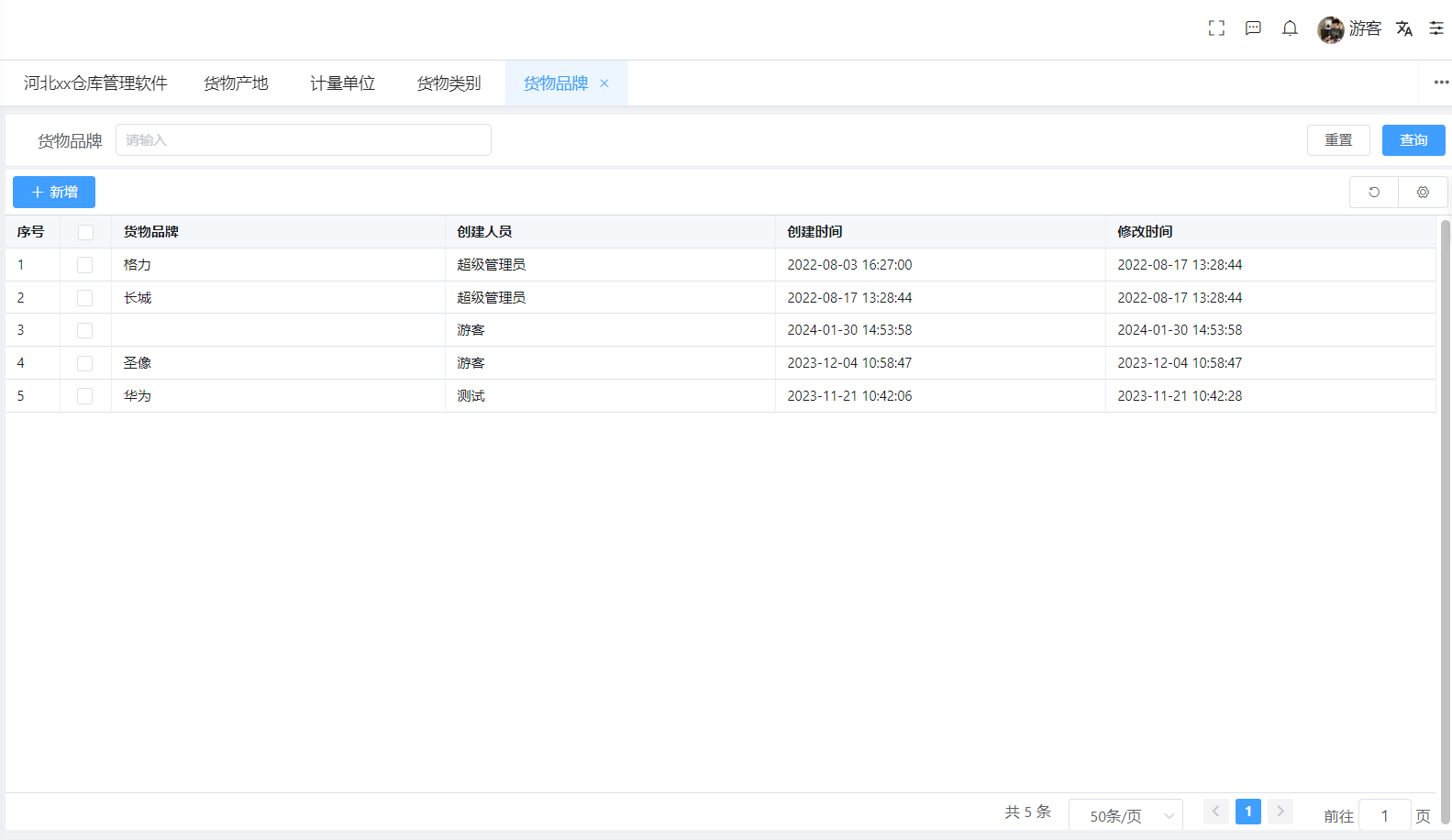Click modified time 2023-11-21 10:42:28
1452x840 pixels.
(1180, 396)
